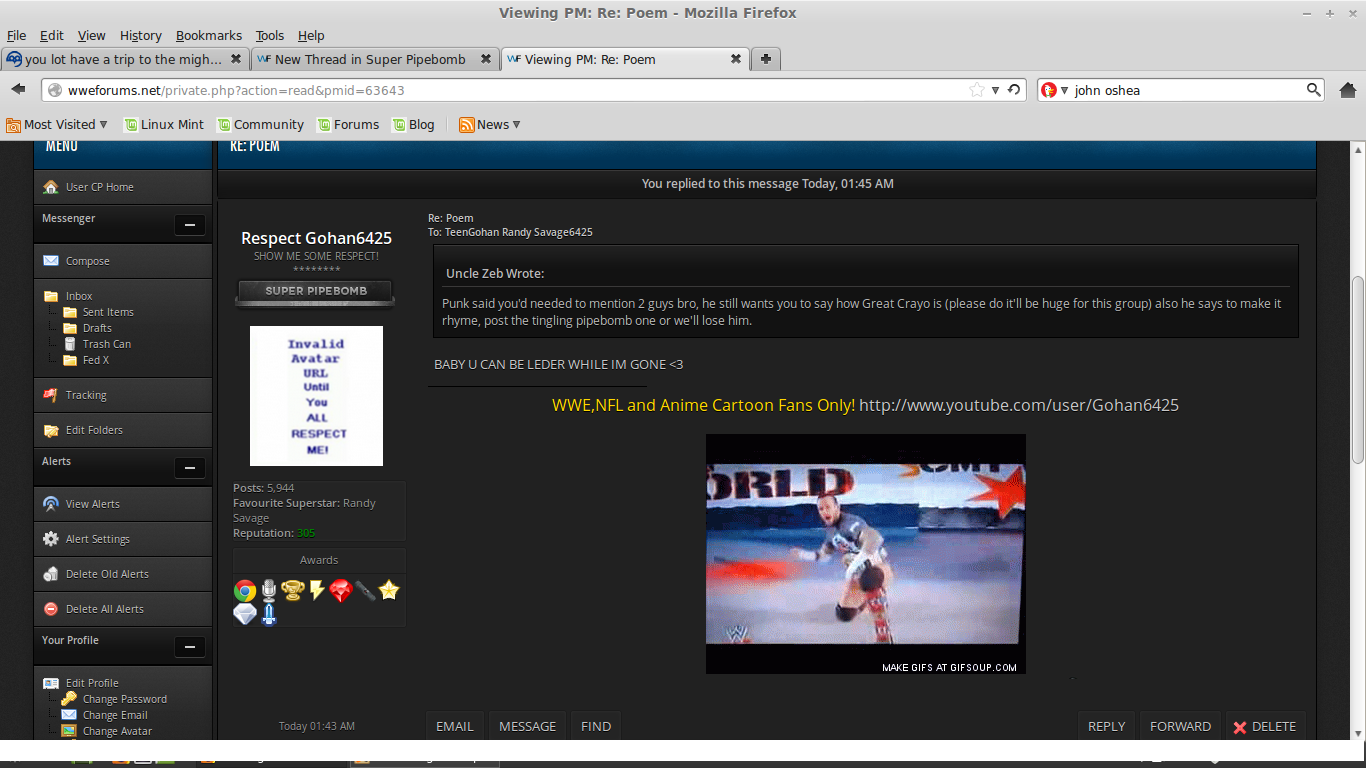Click the Compose envelope icon
This screenshot has width=1366, height=768.
click(x=51, y=261)
